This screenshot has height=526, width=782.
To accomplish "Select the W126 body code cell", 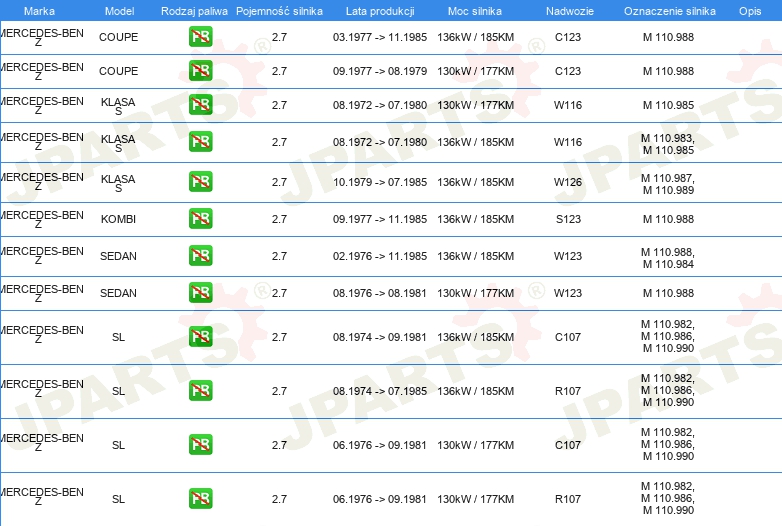I will (x=568, y=182).
